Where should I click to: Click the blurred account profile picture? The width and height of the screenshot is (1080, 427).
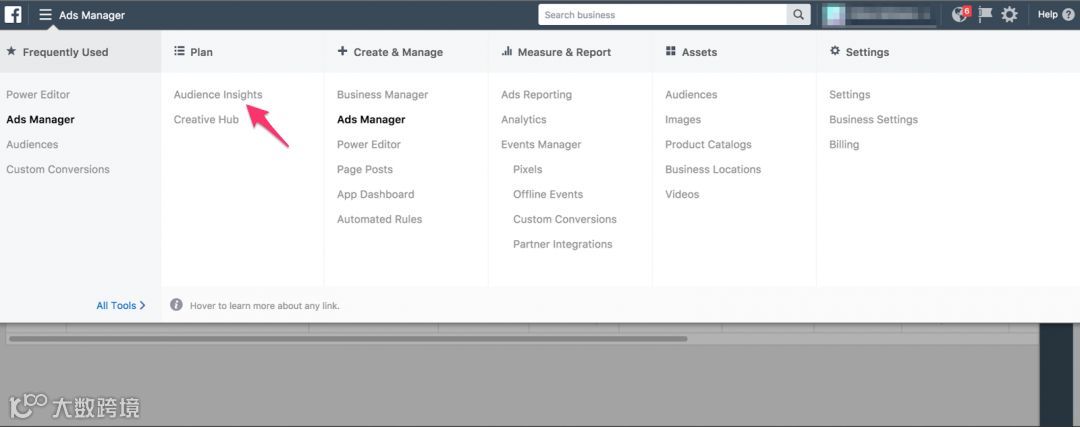point(835,14)
